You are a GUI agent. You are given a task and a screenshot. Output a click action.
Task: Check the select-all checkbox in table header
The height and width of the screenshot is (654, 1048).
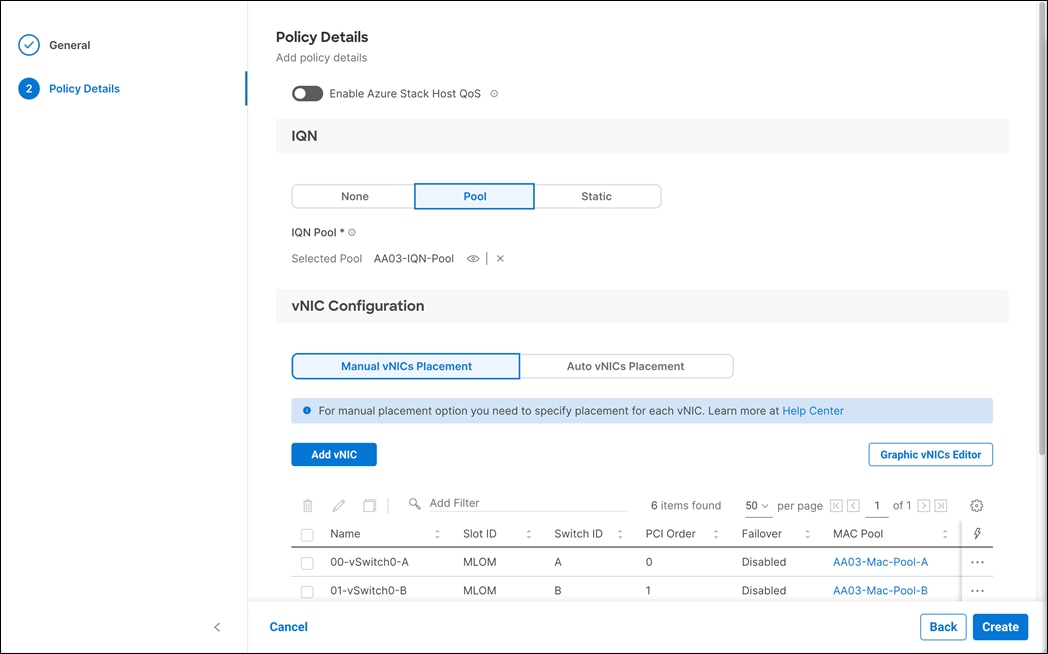(x=307, y=533)
